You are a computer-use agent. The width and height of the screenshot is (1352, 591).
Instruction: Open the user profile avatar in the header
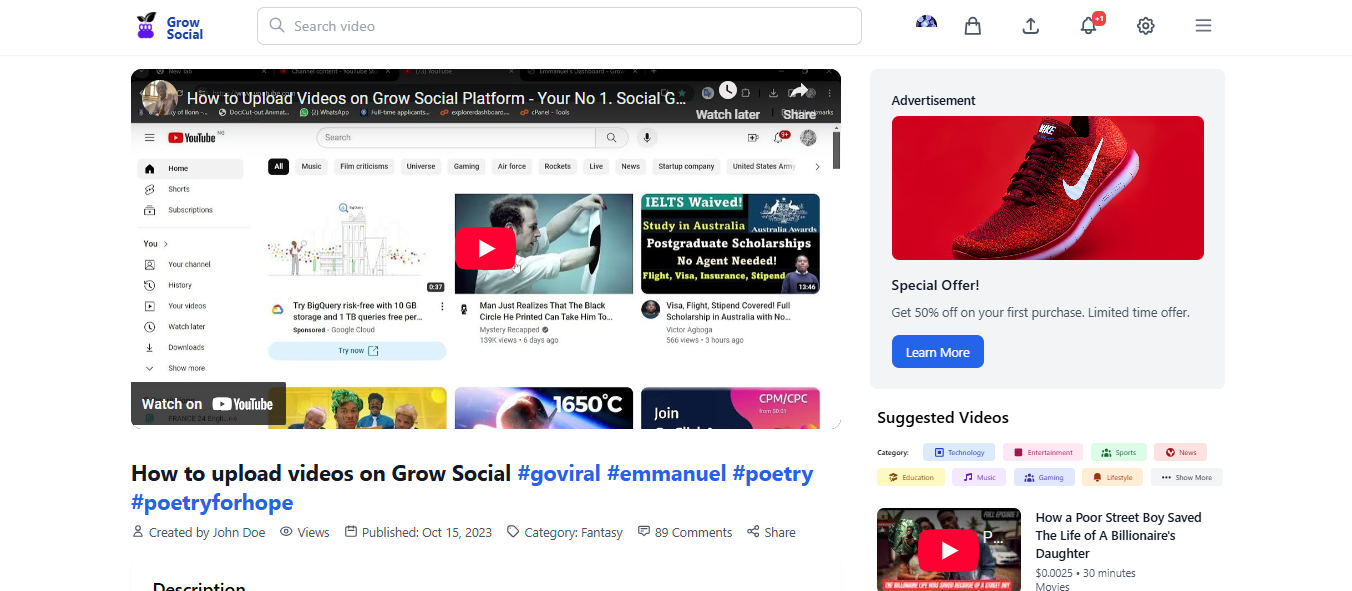click(926, 22)
